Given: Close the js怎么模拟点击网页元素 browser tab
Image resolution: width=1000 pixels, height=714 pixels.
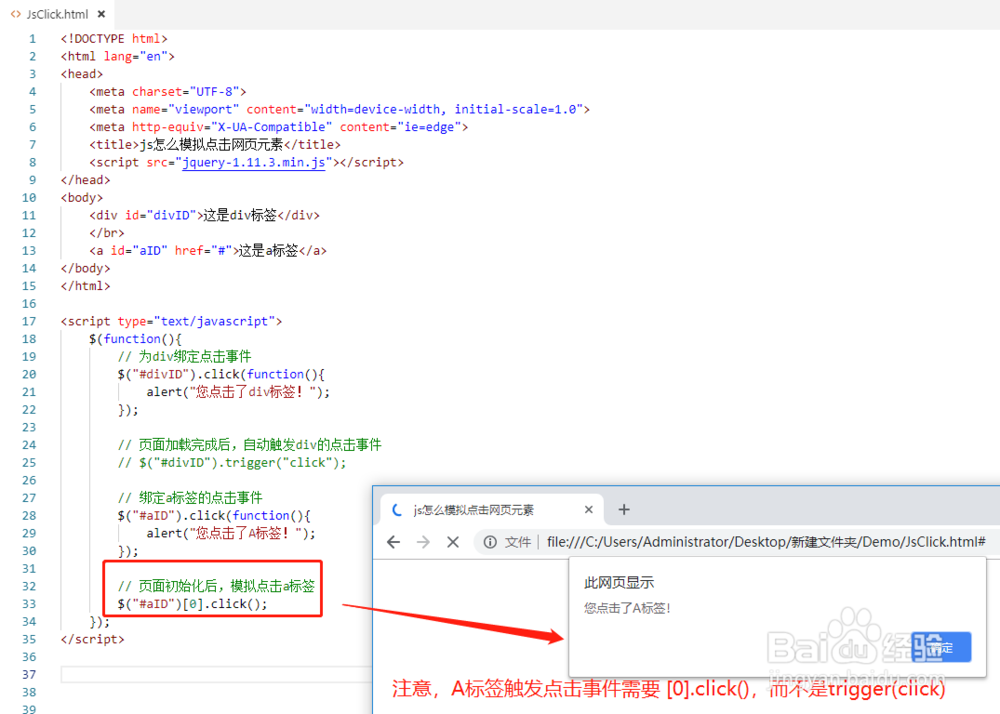Looking at the screenshot, I should (589, 509).
